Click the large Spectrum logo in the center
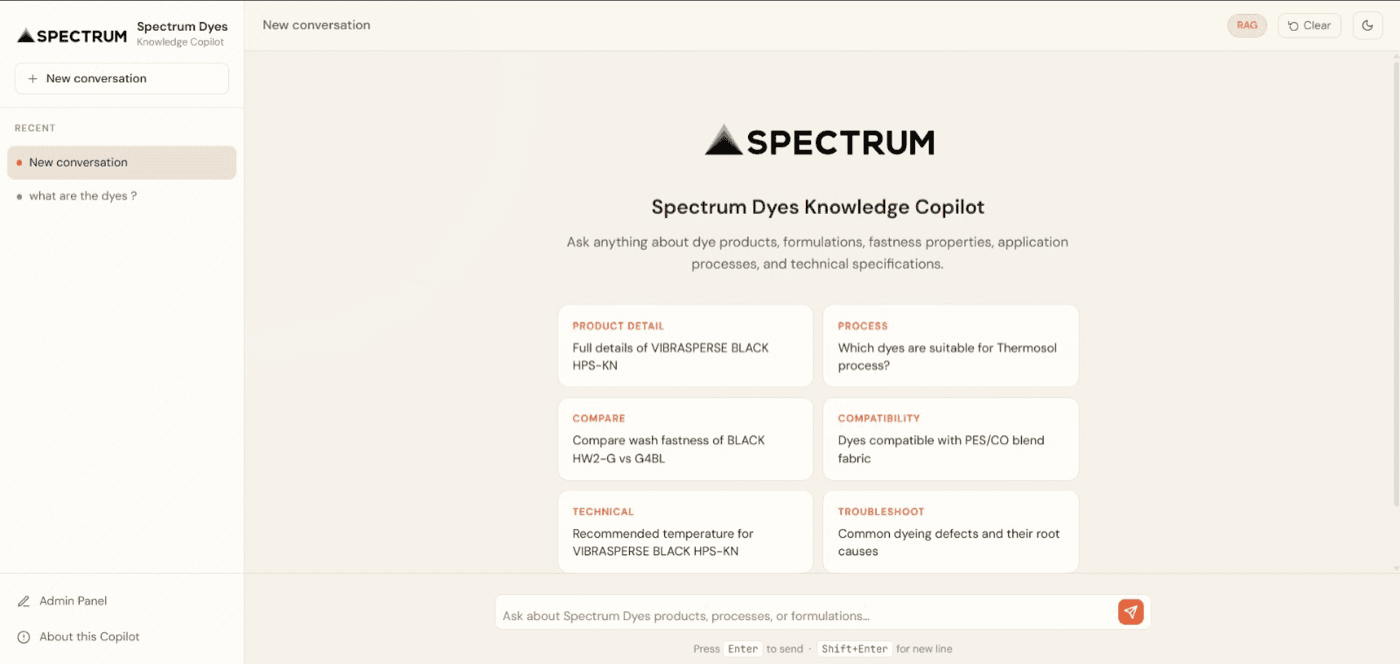Viewport: 1400px width, 664px height. 820,141
